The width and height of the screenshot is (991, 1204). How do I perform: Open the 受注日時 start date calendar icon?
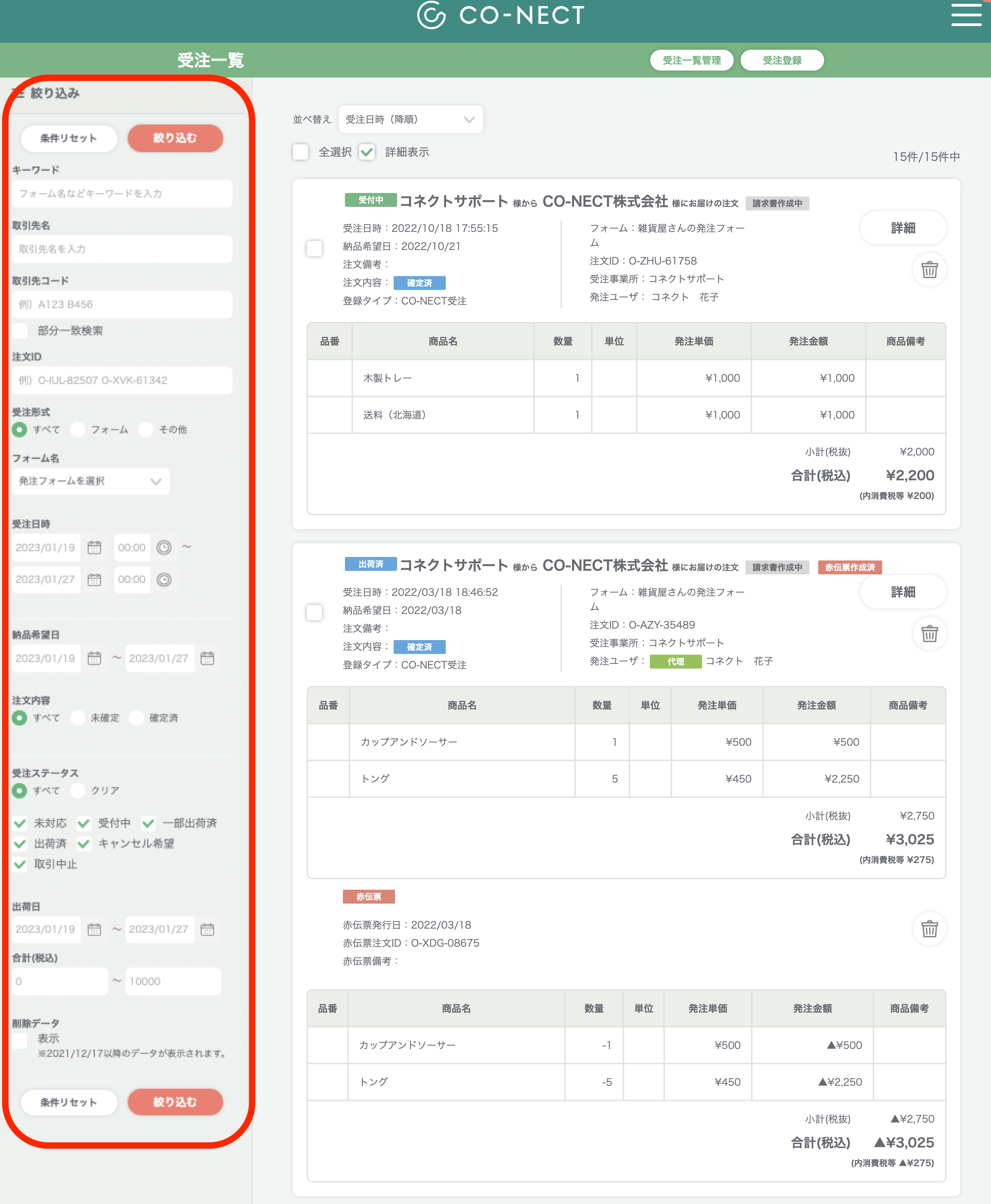[94, 548]
